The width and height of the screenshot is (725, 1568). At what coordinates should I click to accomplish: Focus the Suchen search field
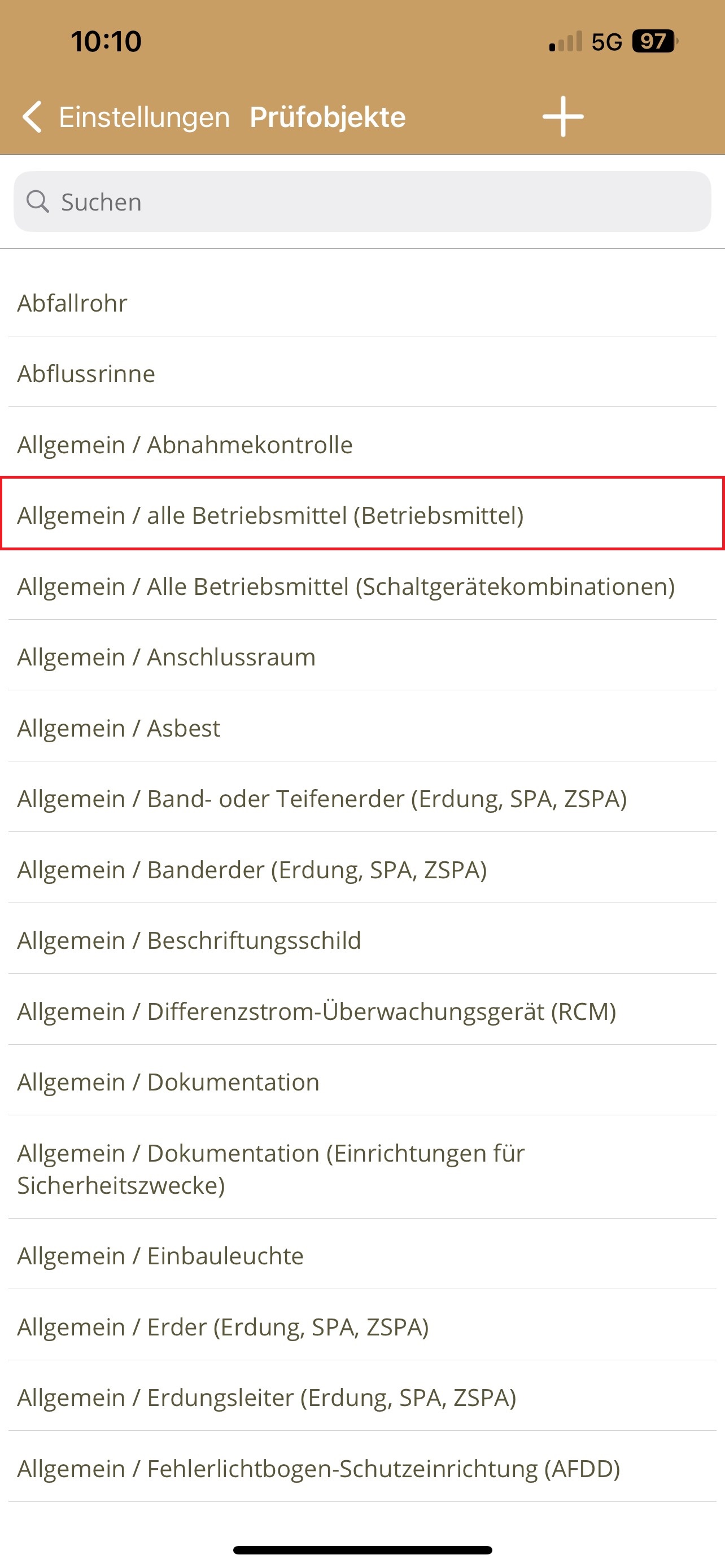[365, 202]
